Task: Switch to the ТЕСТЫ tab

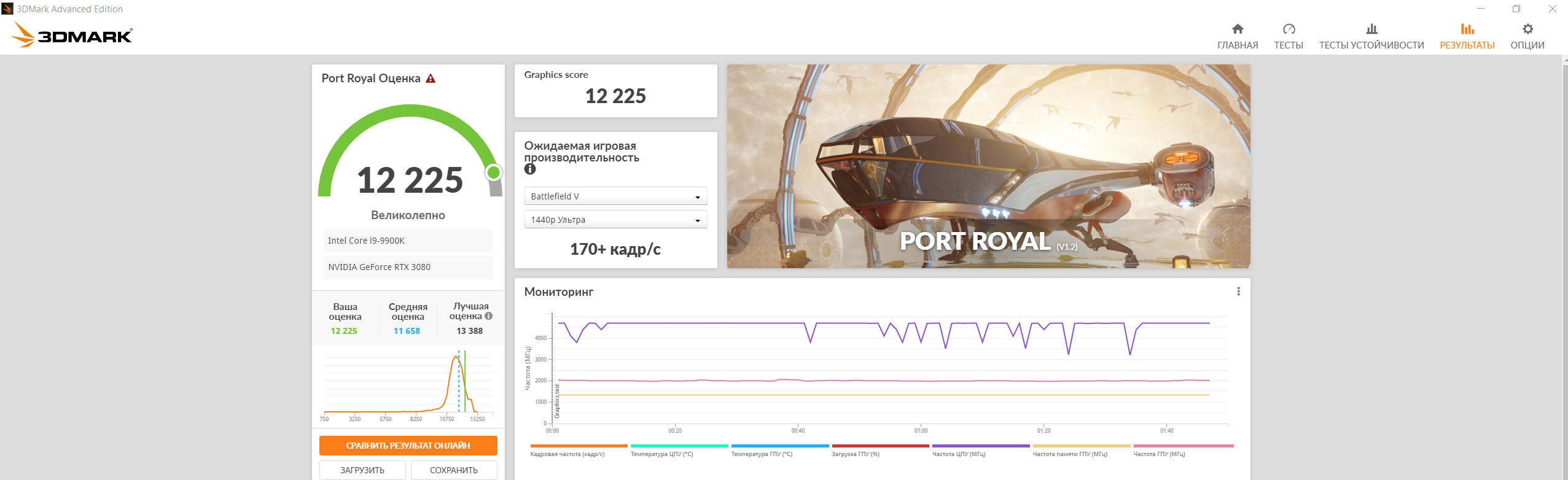Action: coord(1289,37)
